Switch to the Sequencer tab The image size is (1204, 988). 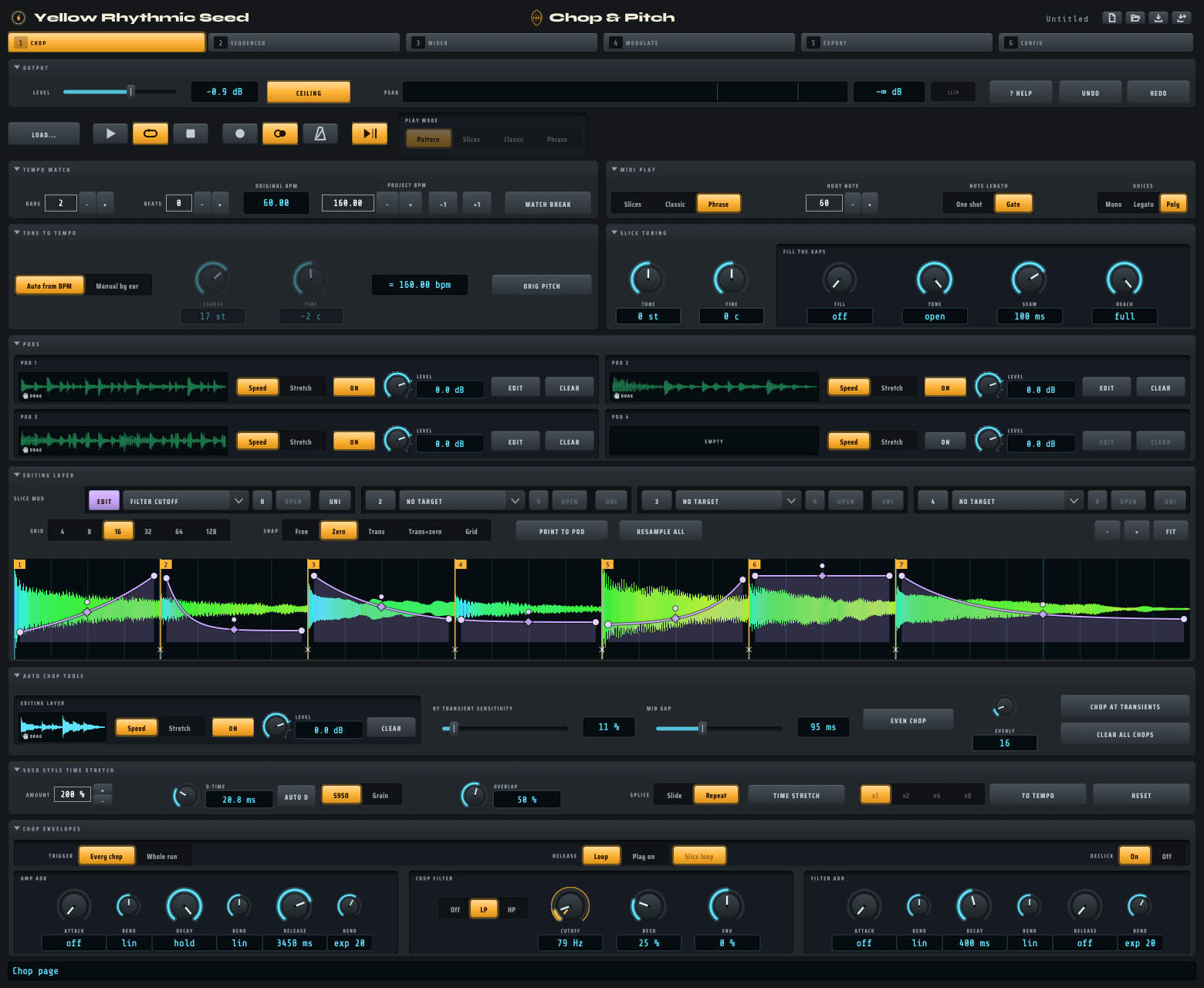(306, 42)
